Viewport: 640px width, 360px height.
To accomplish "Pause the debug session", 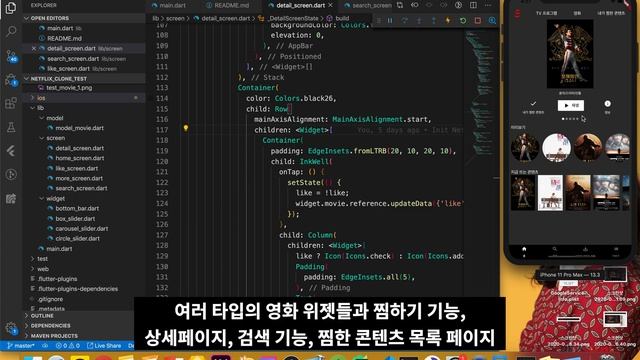I will click(390, 20).
